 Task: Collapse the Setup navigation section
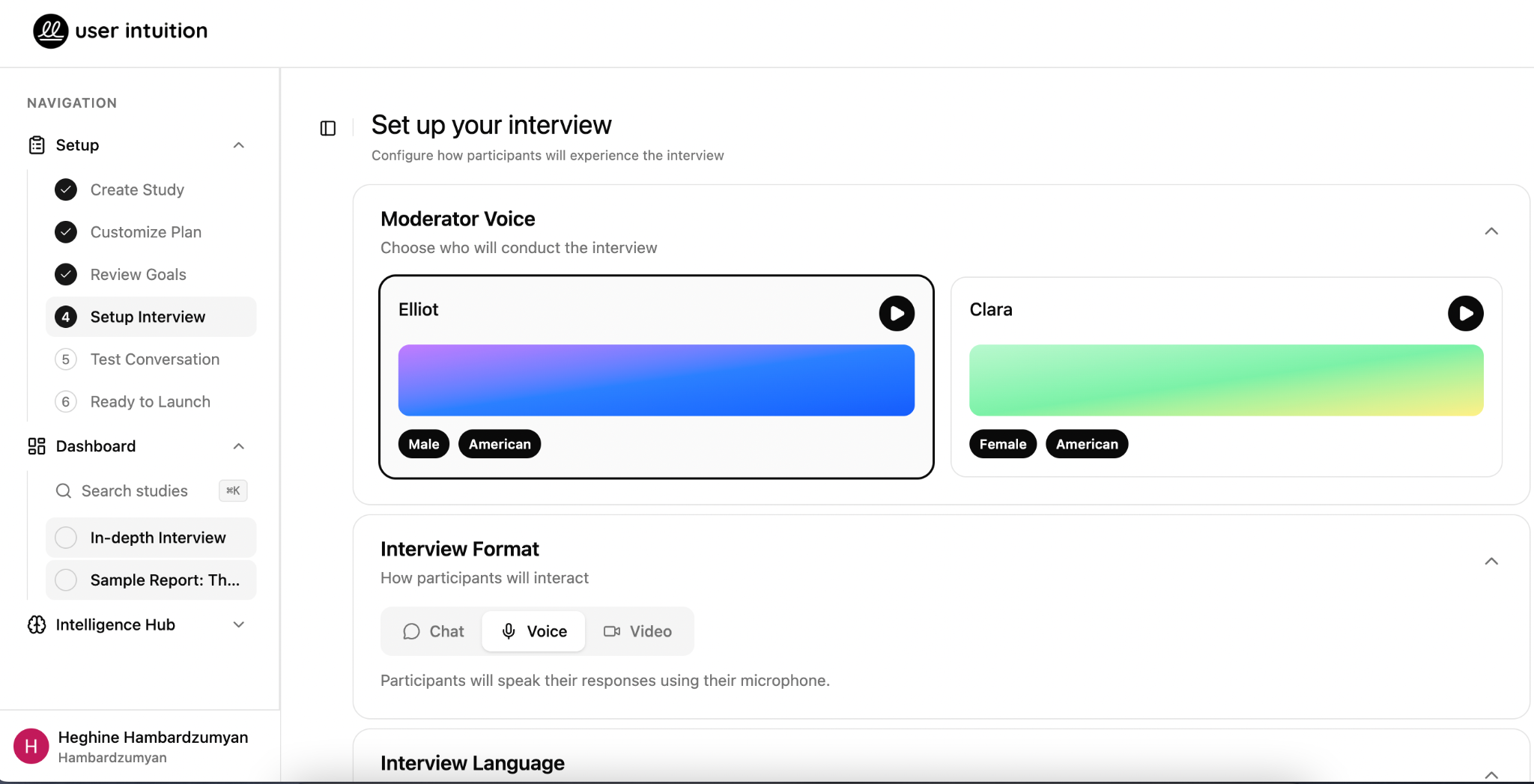pos(239,145)
